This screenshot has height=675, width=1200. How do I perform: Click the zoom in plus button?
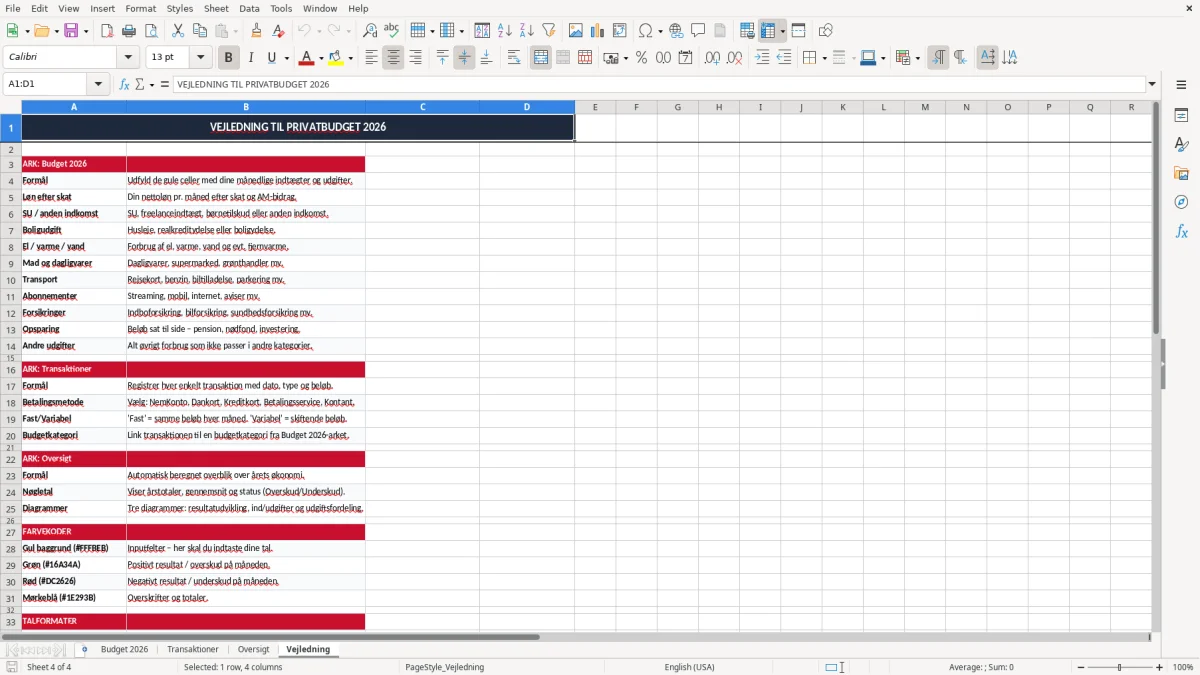1160,667
